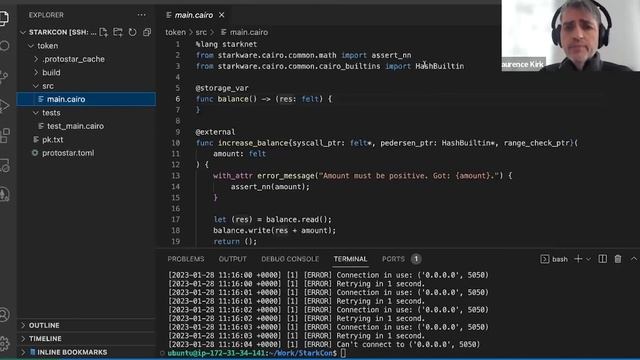This screenshot has height=360, width=640.
Task: Open Run and Debug view
Action: [4, 106]
